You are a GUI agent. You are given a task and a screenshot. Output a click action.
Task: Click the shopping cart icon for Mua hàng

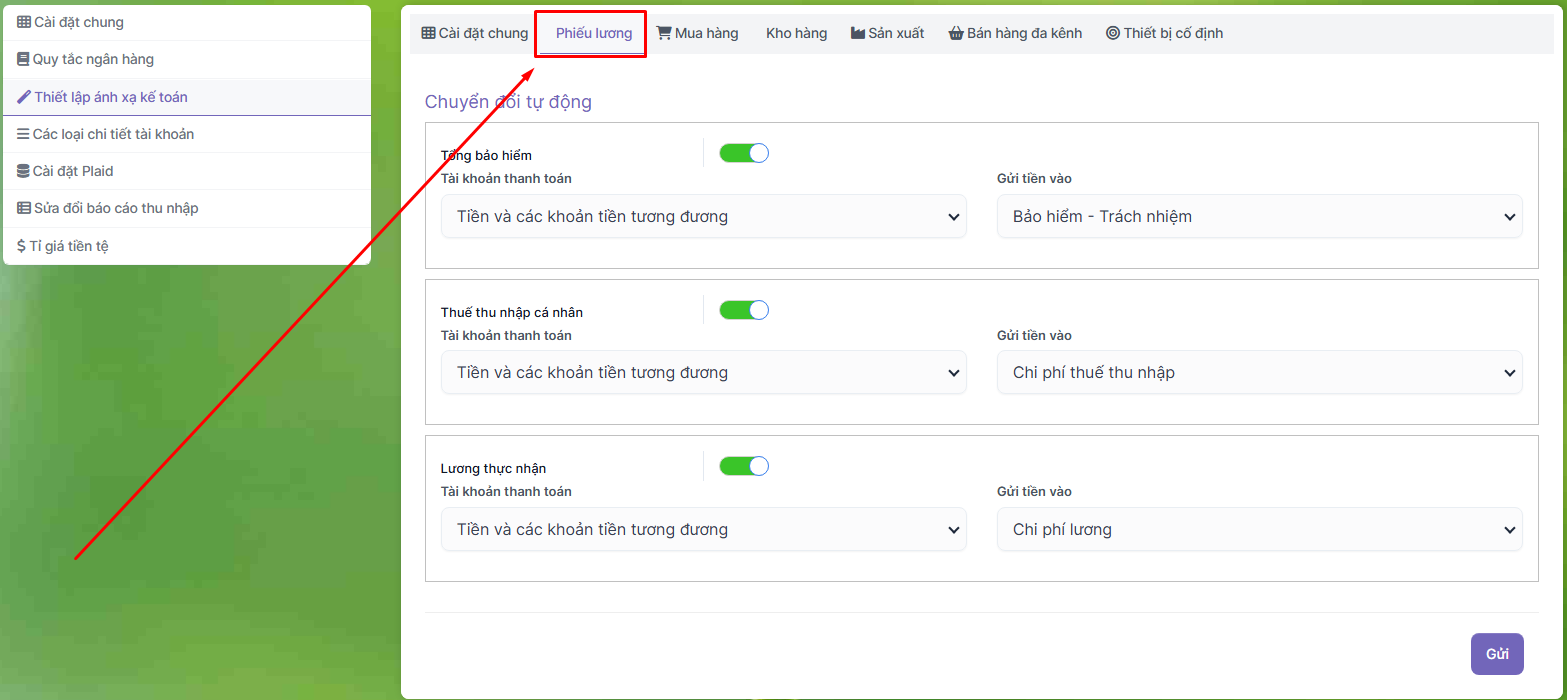pos(663,33)
